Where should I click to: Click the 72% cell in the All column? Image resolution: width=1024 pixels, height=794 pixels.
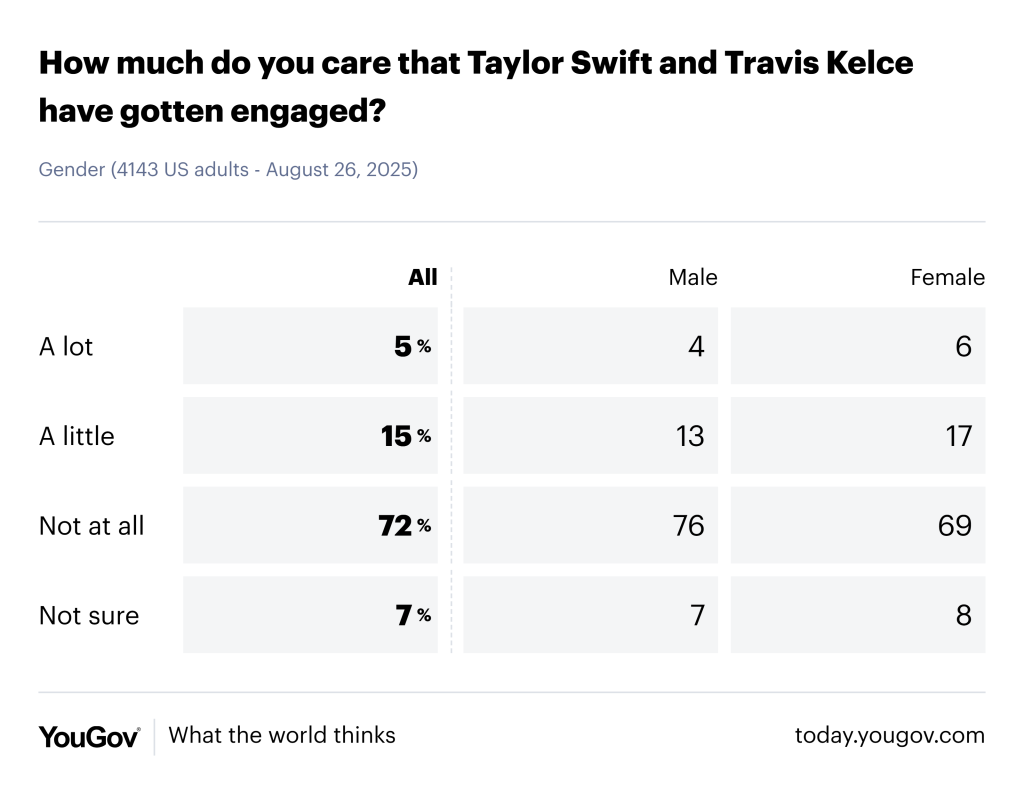(404, 526)
